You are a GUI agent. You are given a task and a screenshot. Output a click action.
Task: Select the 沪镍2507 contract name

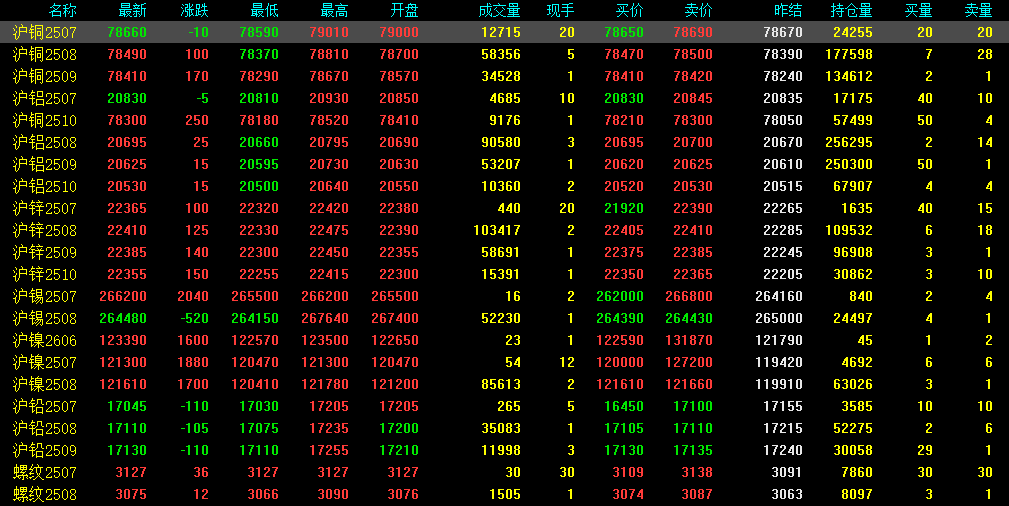coord(44,362)
